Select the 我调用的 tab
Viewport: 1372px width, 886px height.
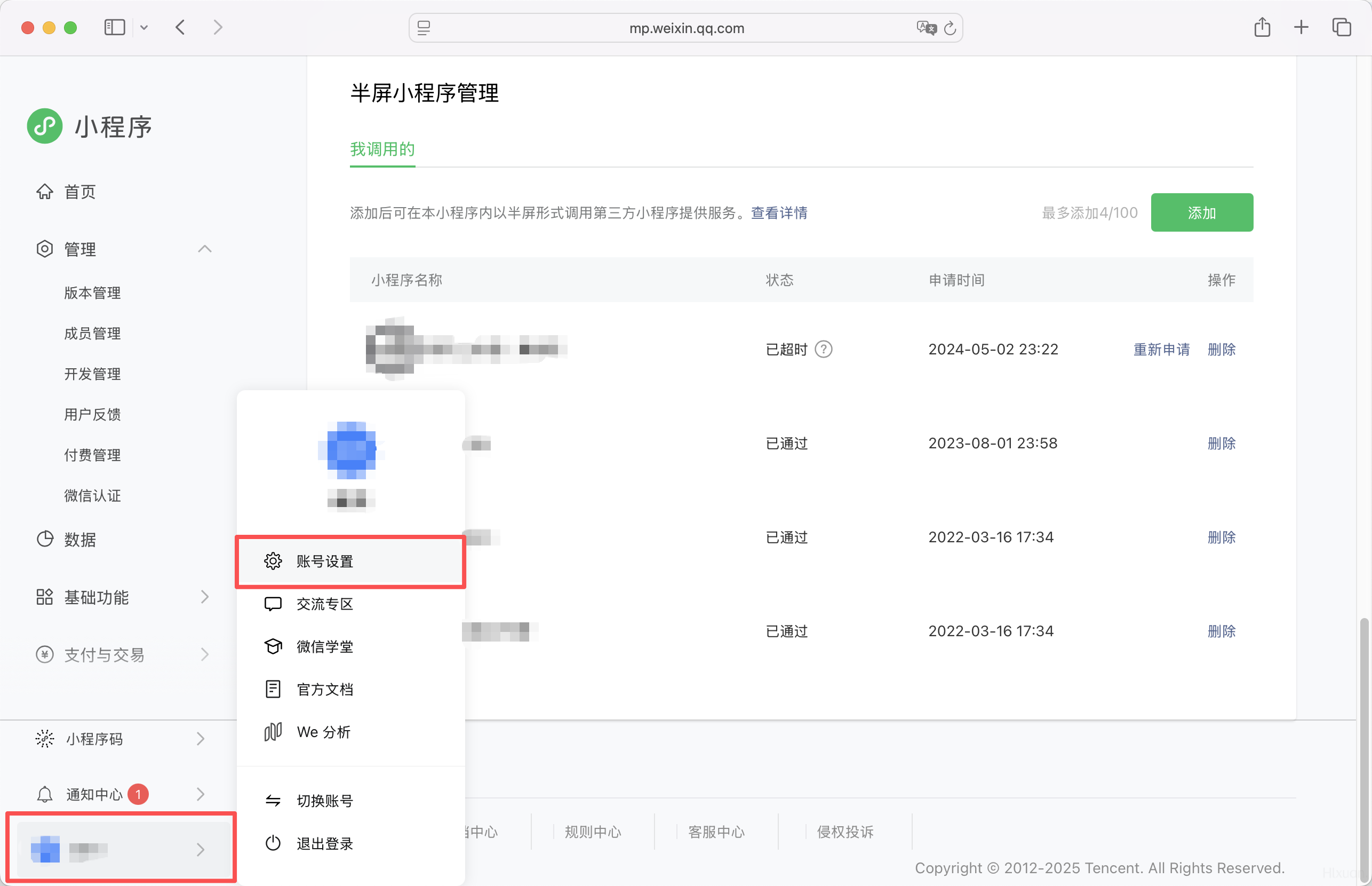(382, 149)
